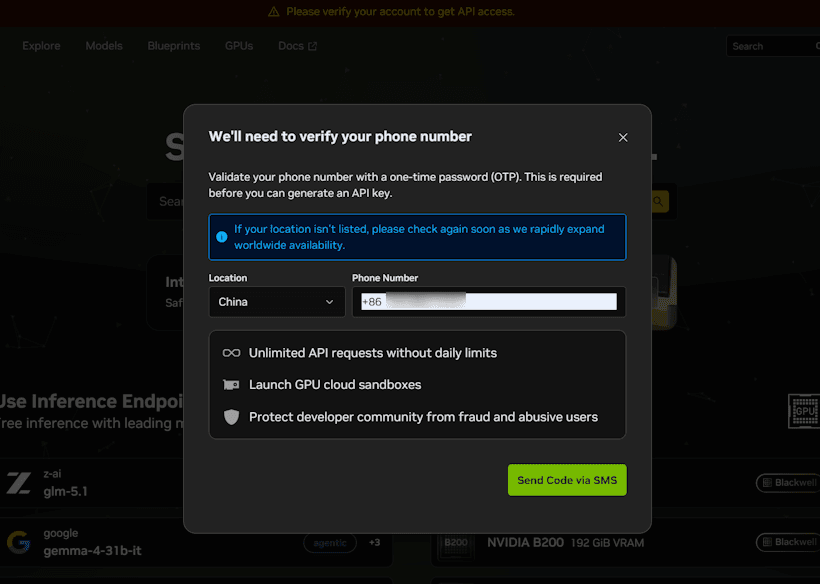Screen dimensions: 820x584
Task: Open the Blueprints section
Action: 172,46
